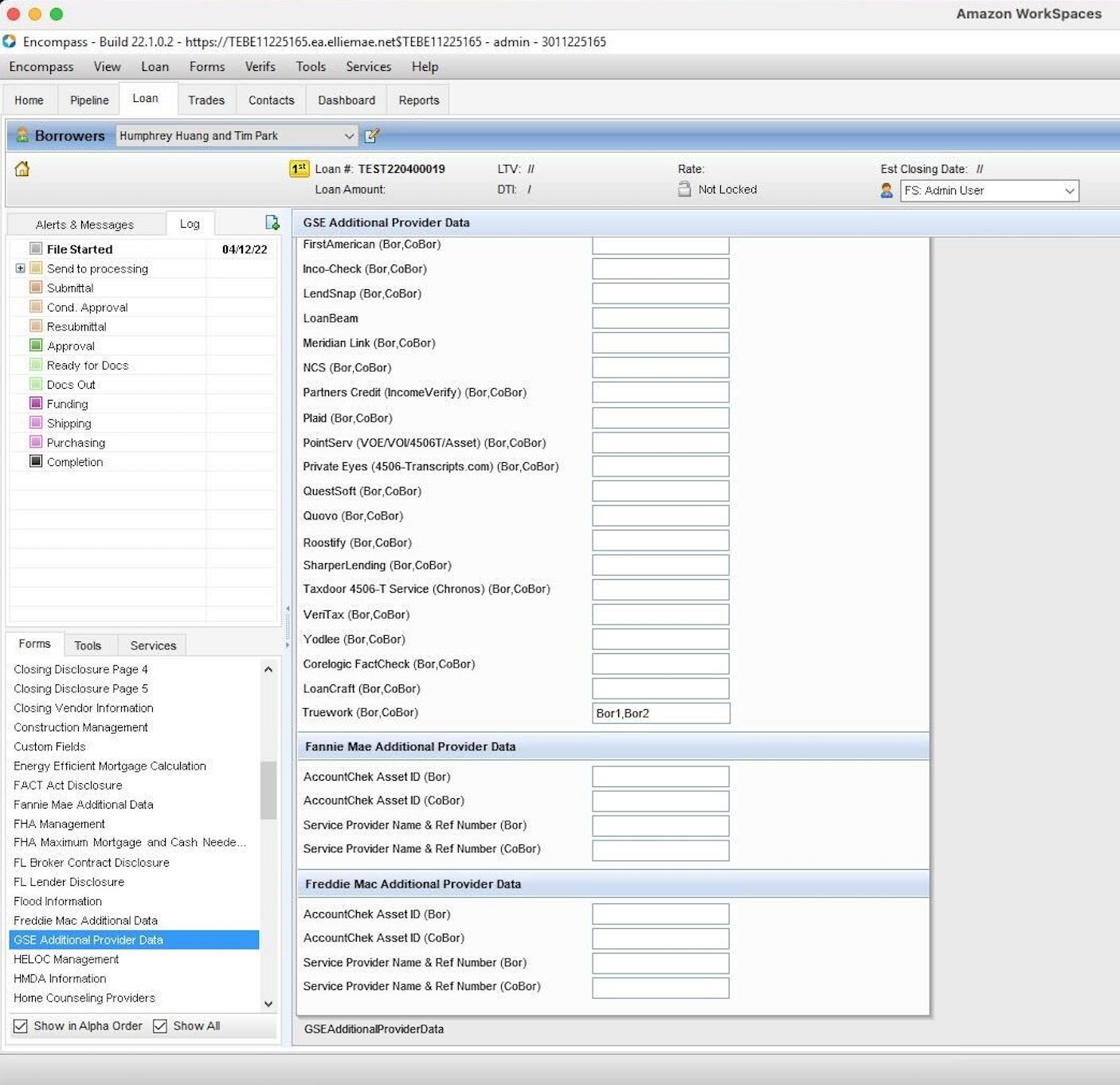Open Freddie Mac Additional Data form

(85, 920)
